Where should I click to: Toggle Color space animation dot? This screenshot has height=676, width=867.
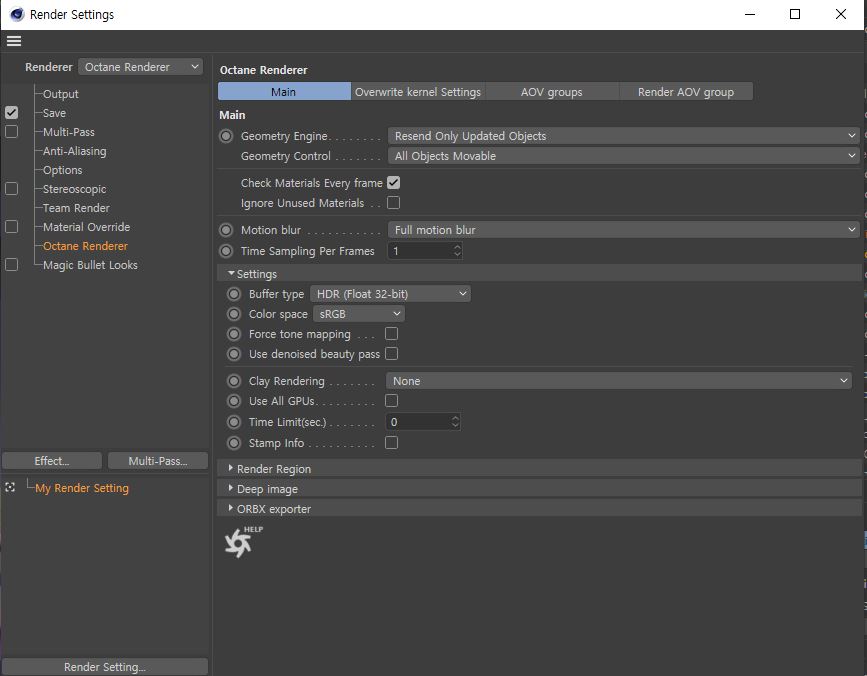234,314
